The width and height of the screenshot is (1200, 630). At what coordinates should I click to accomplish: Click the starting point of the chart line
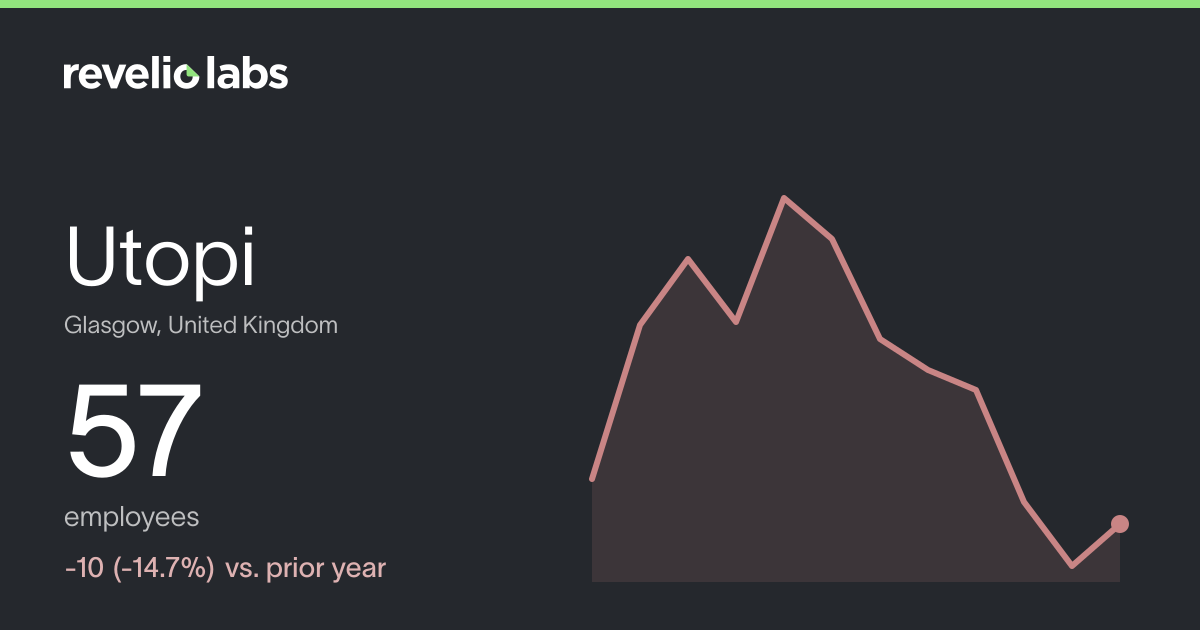(592, 480)
